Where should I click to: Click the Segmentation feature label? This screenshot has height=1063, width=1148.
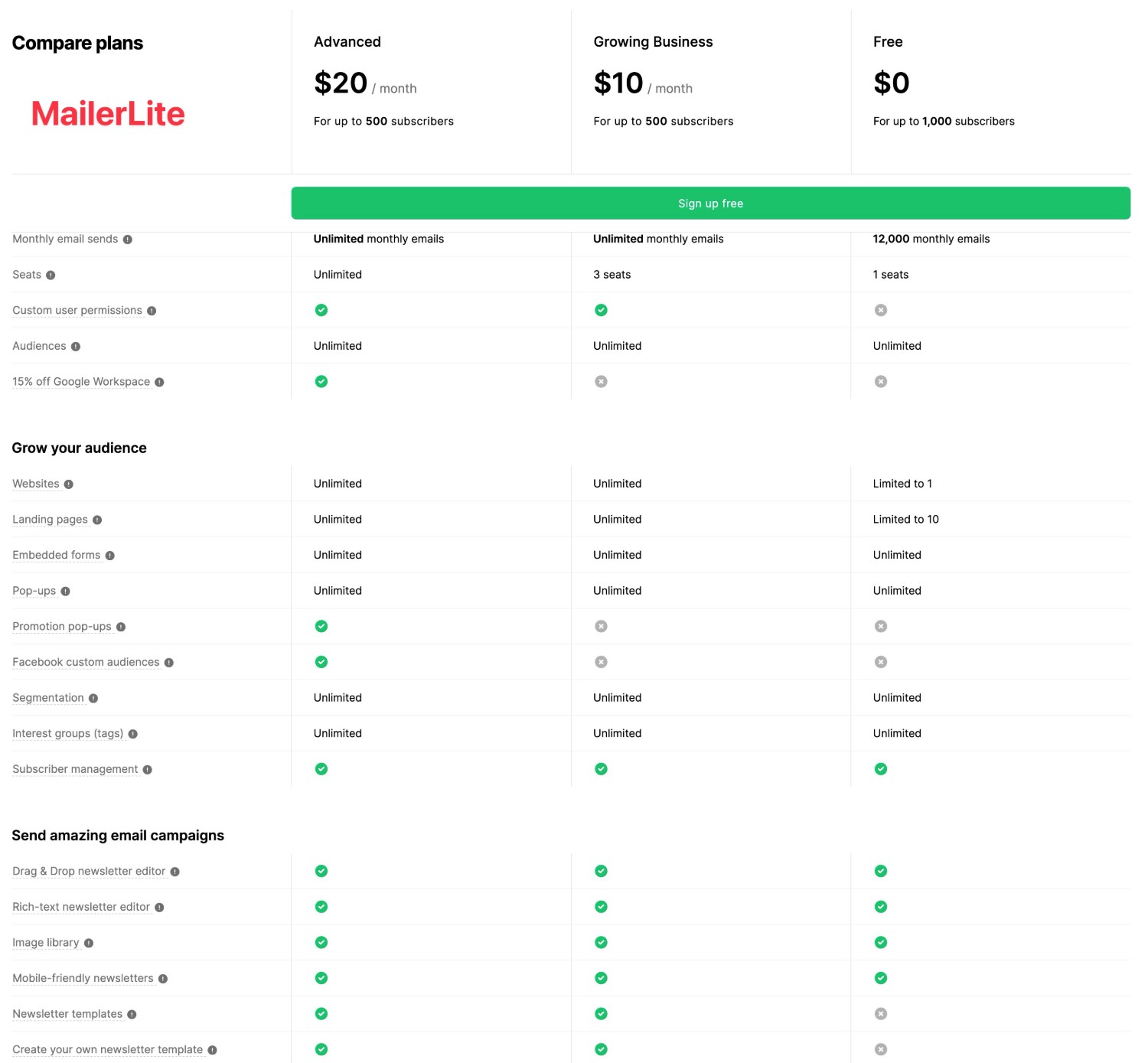tap(48, 698)
